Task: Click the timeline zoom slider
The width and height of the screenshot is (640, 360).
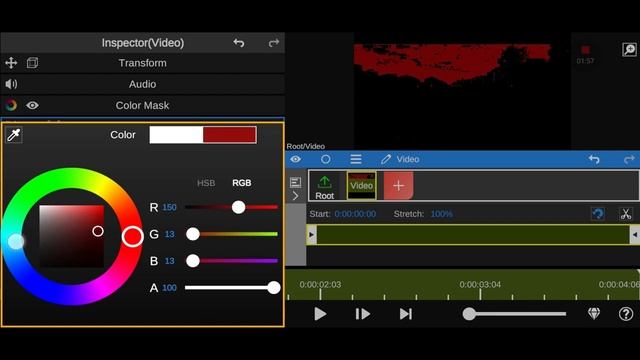Action: click(x=514, y=314)
